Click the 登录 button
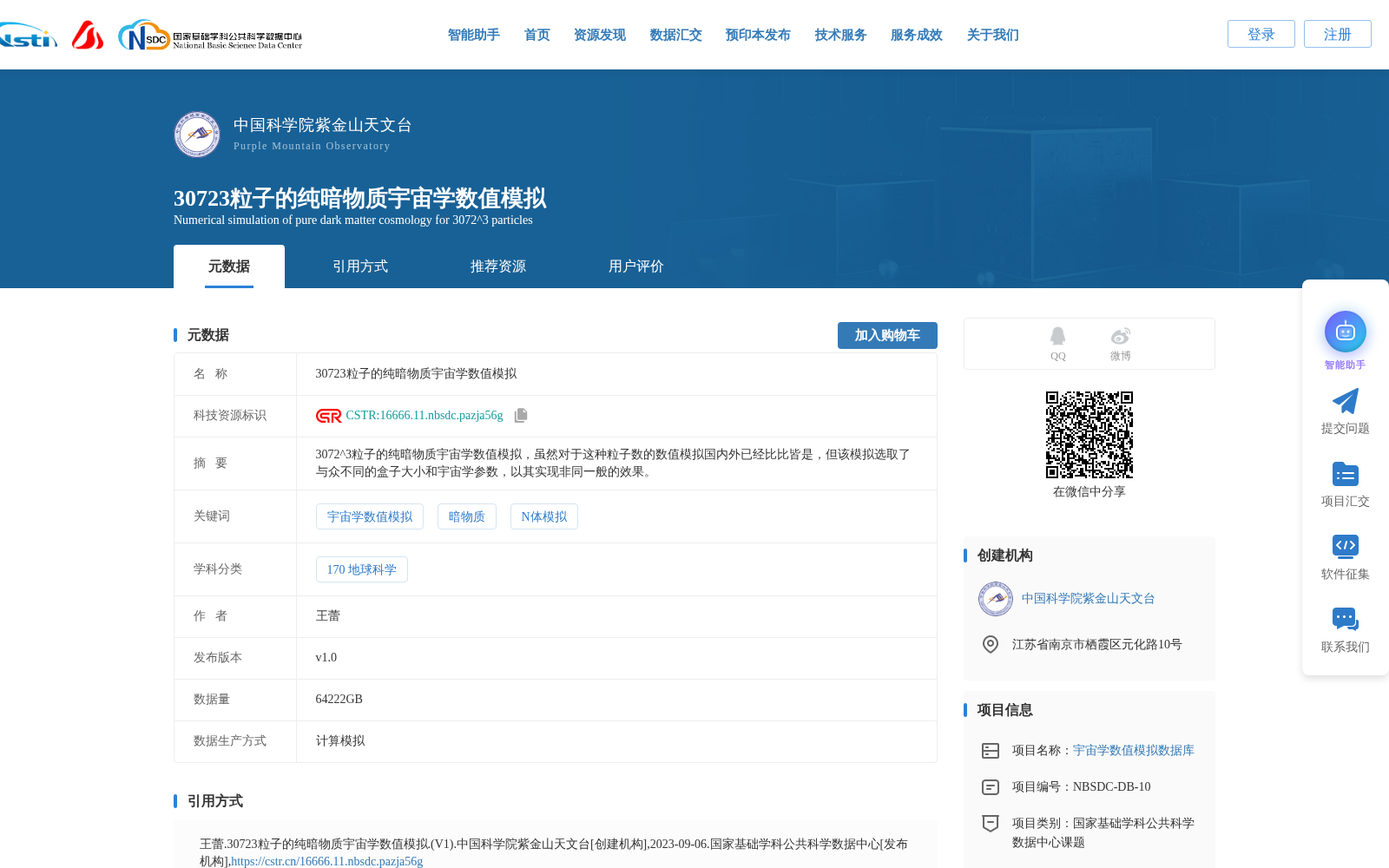This screenshot has height=868, width=1389. pyautogui.click(x=1261, y=34)
